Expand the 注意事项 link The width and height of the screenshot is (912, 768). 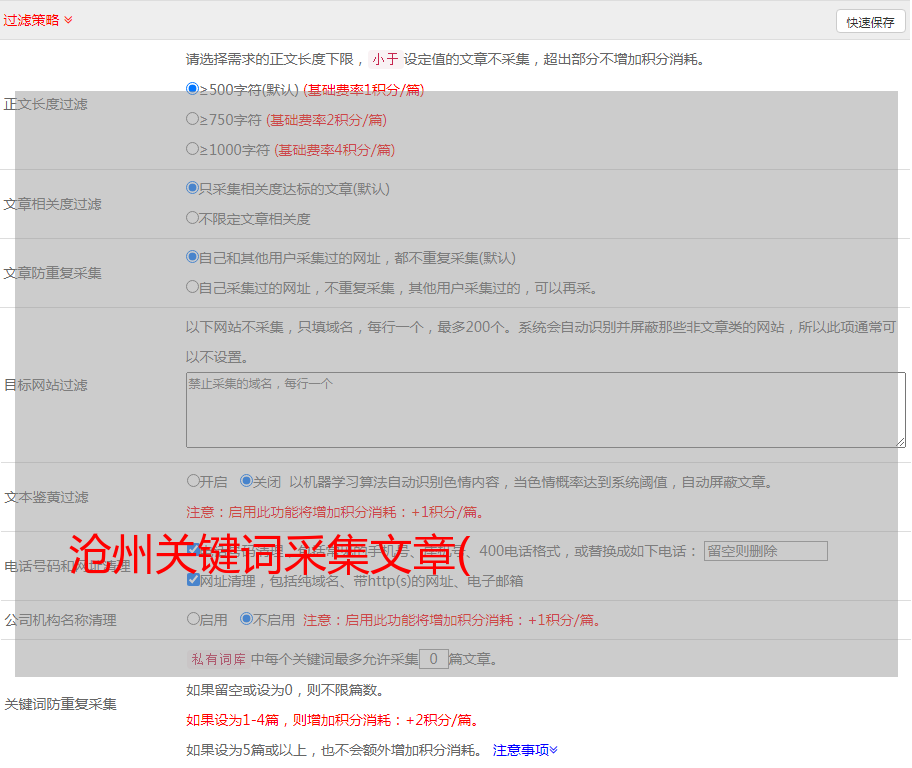[525, 749]
